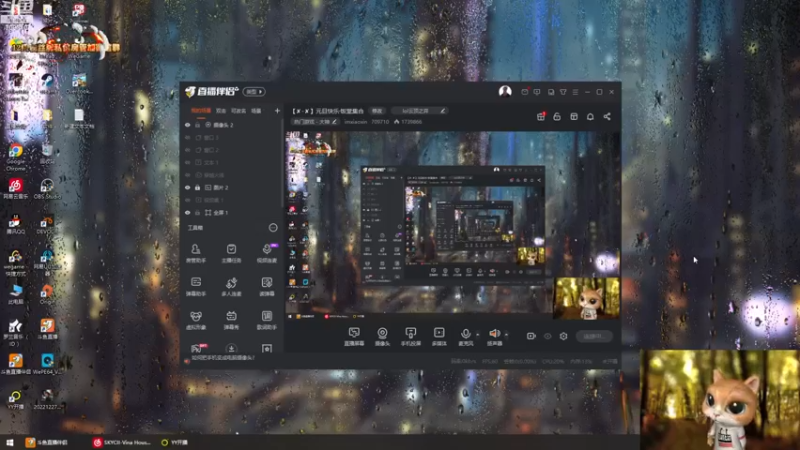Open the 虚拟形象 bear avatar tool
The width and height of the screenshot is (800, 450).
(195, 320)
